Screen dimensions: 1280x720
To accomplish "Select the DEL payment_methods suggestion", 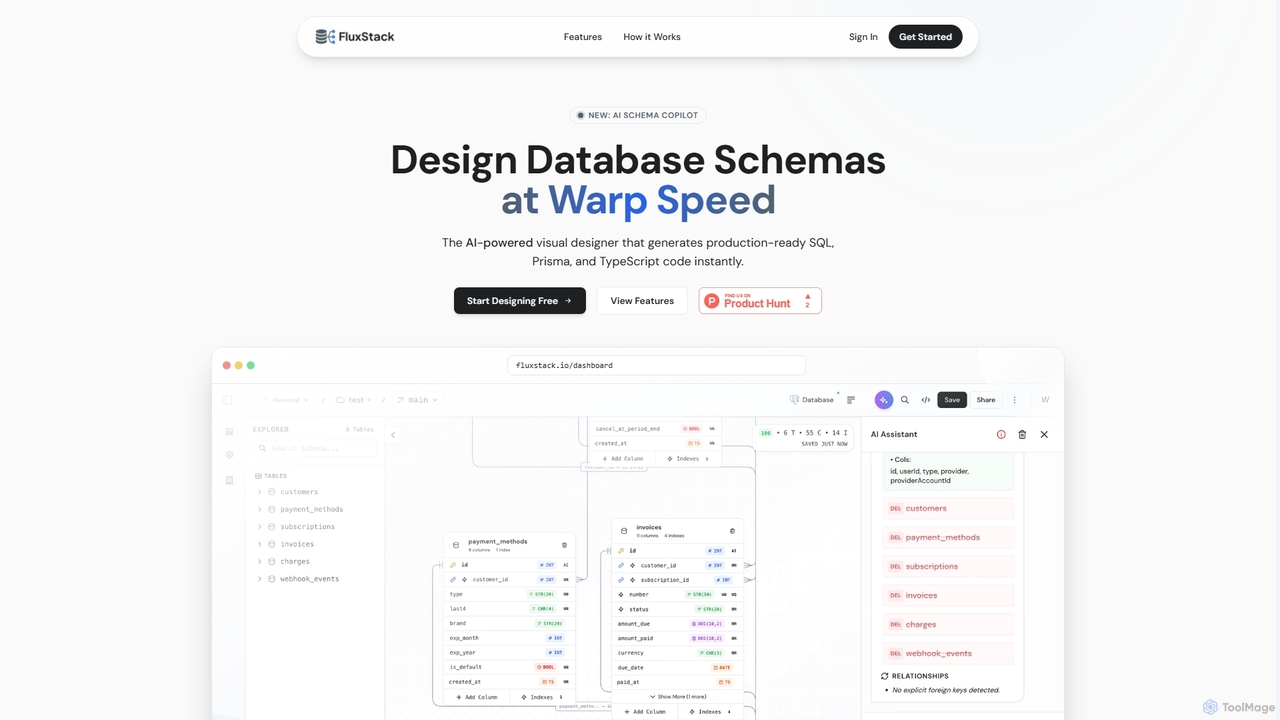I will click(949, 537).
